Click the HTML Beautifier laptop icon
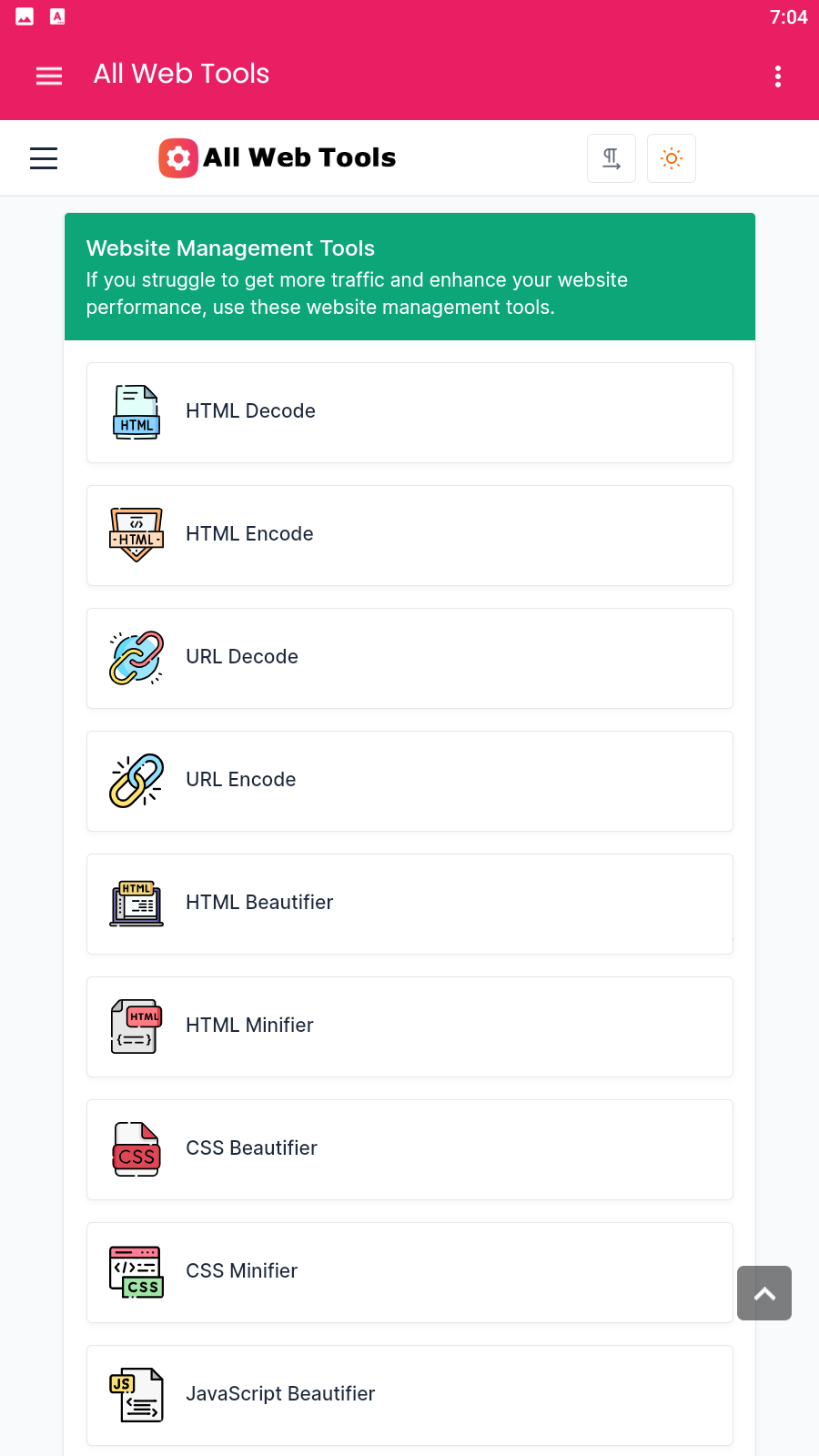819x1456 pixels. (136, 904)
